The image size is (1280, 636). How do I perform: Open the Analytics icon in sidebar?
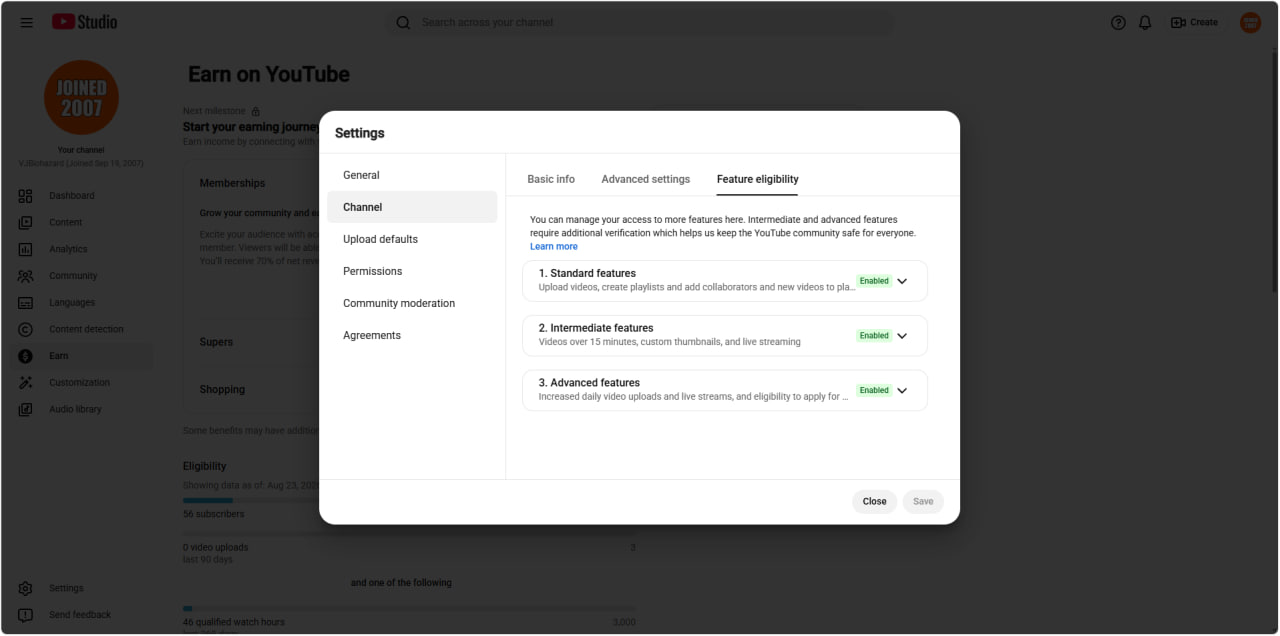tap(26, 249)
